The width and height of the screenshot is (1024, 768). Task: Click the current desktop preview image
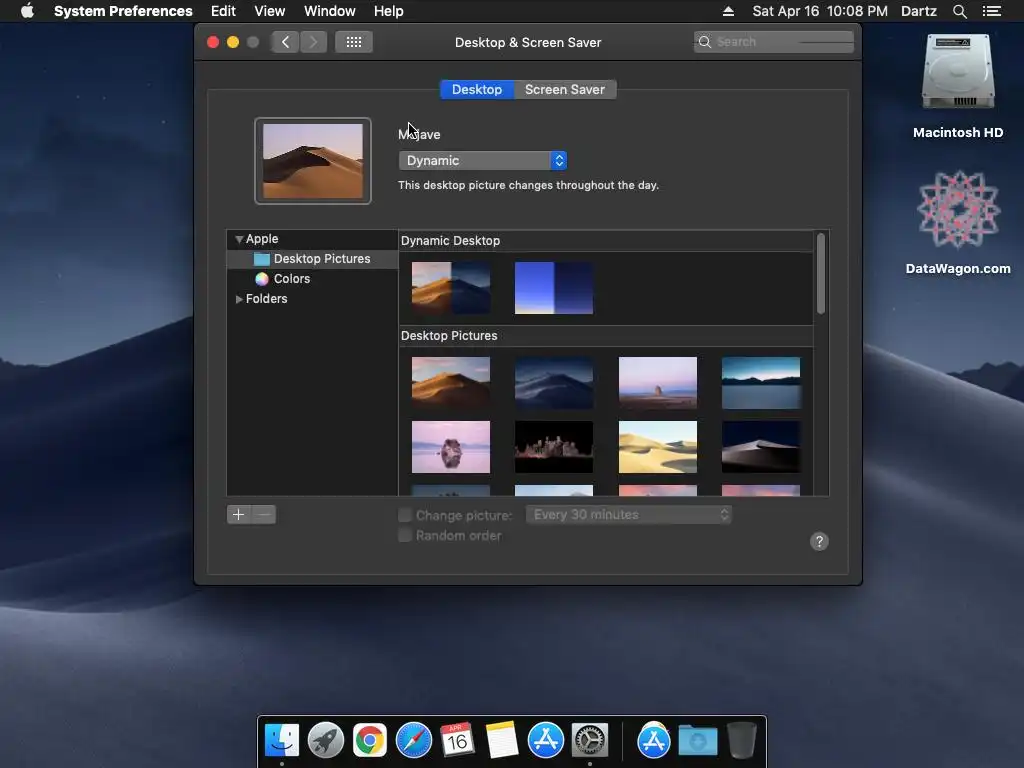[x=313, y=161]
